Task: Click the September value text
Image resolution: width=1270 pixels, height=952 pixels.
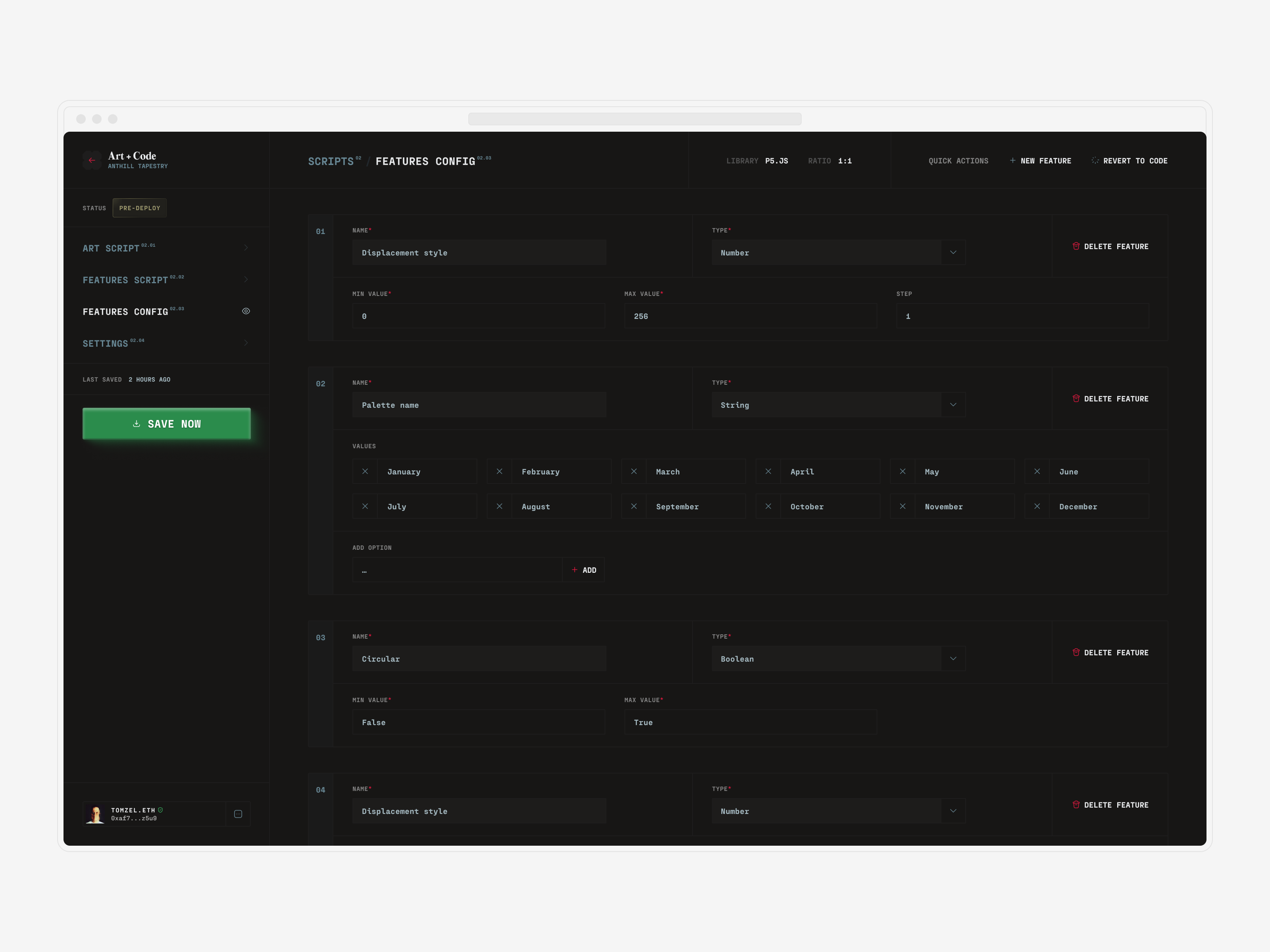Action: (x=677, y=507)
